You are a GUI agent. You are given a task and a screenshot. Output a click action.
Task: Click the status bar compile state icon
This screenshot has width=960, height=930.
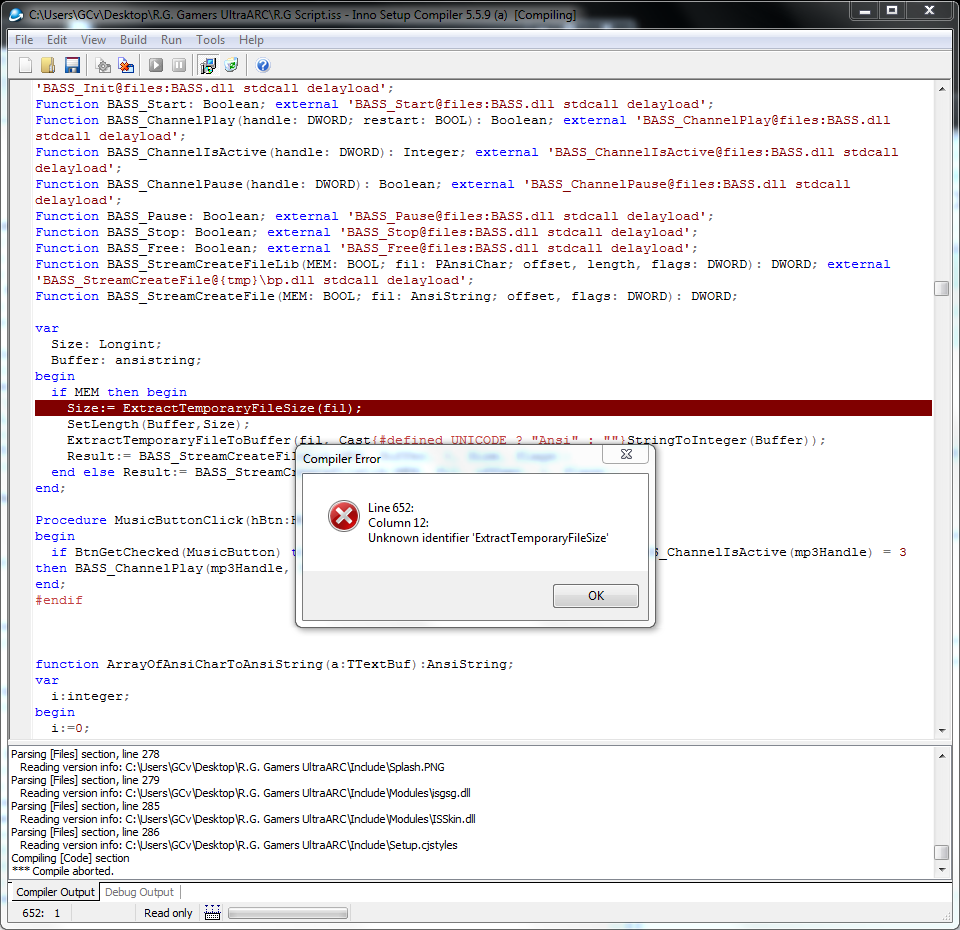coord(212,912)
